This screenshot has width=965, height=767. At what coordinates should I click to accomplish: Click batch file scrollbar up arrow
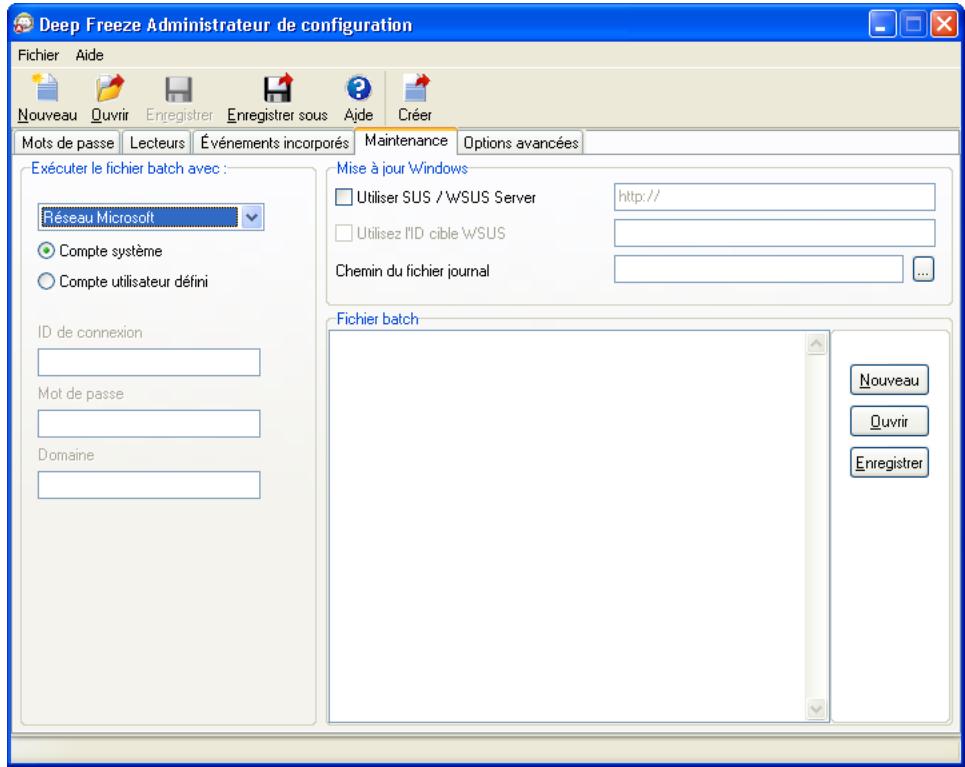817,344
